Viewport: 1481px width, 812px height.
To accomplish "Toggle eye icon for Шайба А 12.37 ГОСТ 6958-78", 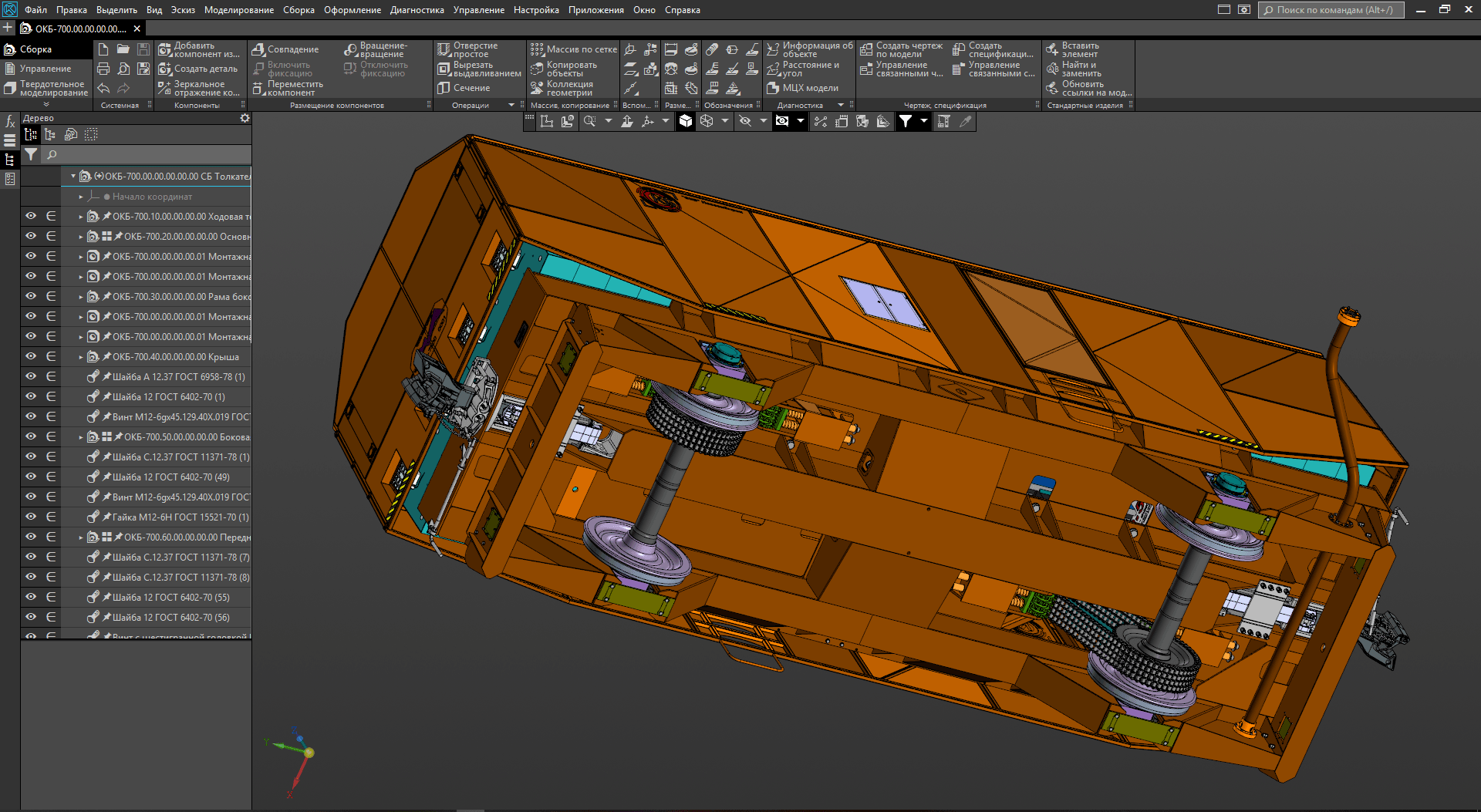I will click(31, 376).
